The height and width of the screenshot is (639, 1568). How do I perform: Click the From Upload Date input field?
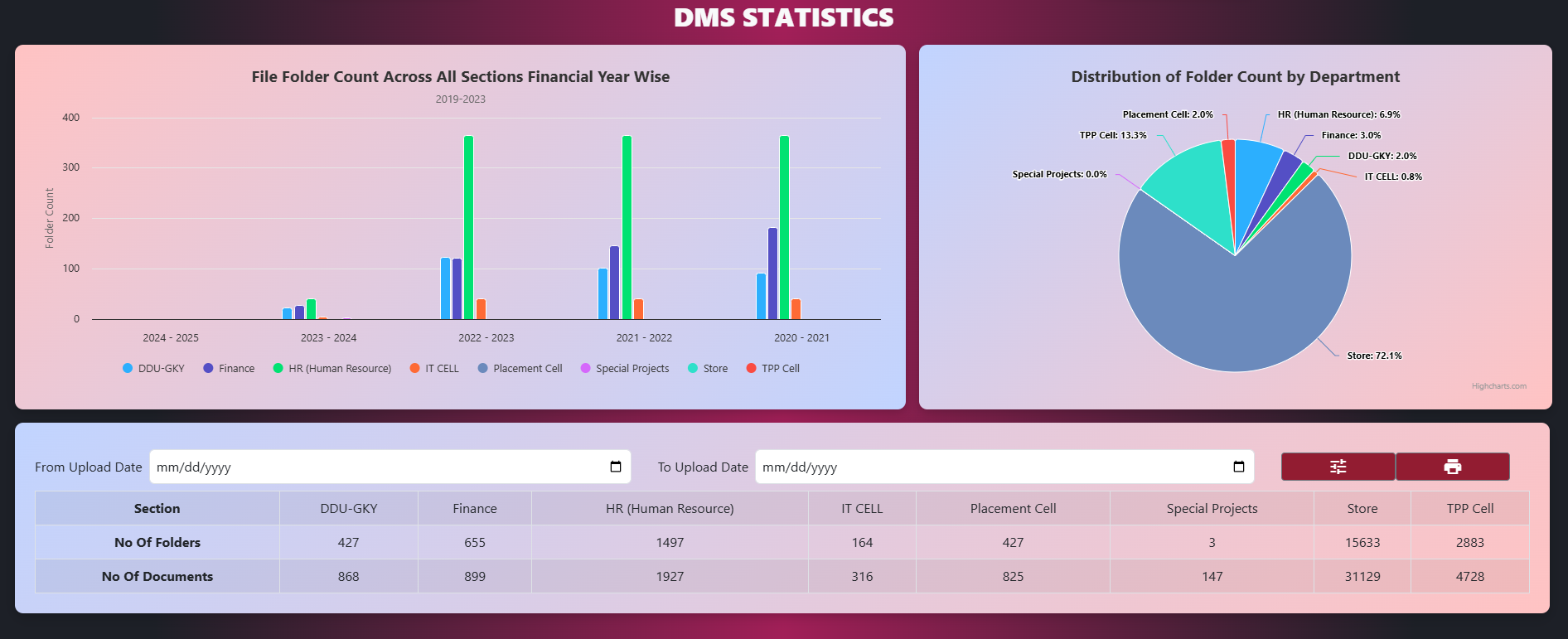(x=390, y=467)
